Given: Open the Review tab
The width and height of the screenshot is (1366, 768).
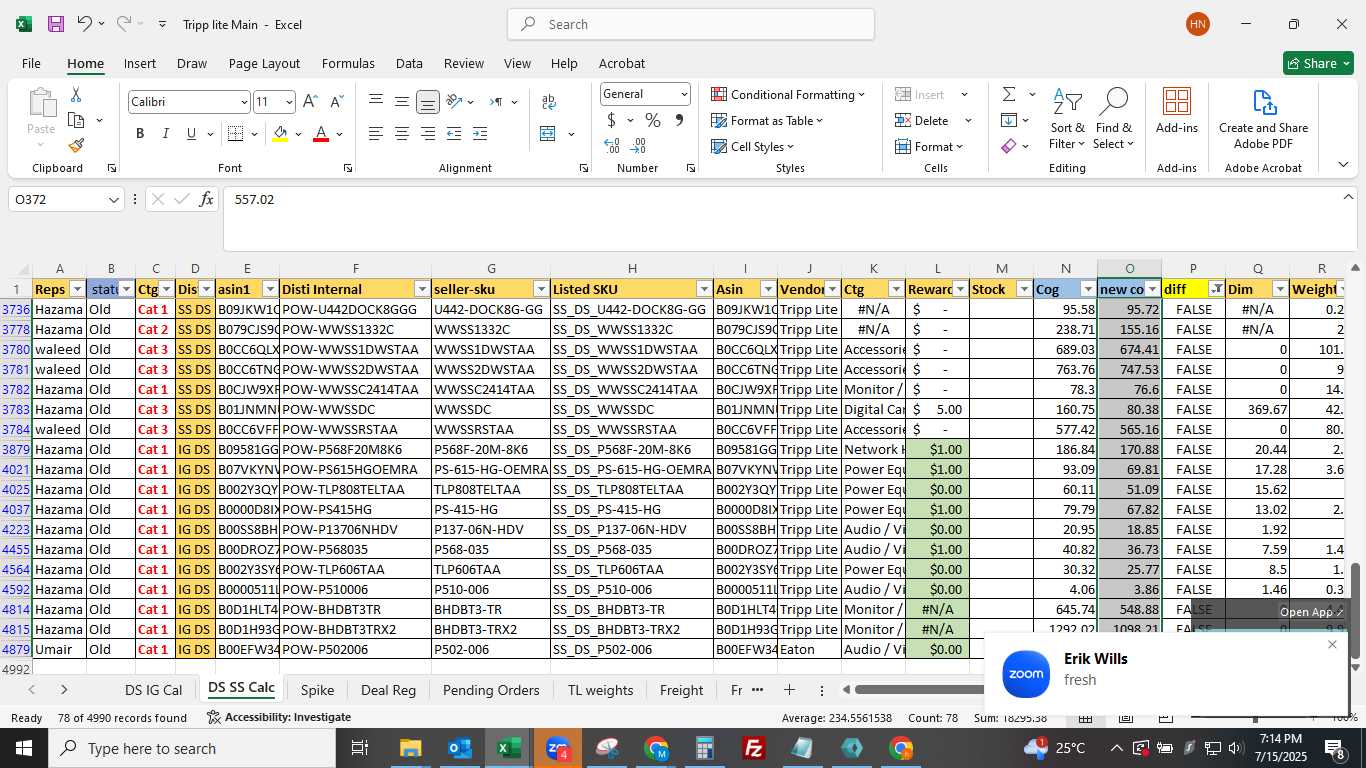Looking at the screenshot, I should (x=464, y=63).
